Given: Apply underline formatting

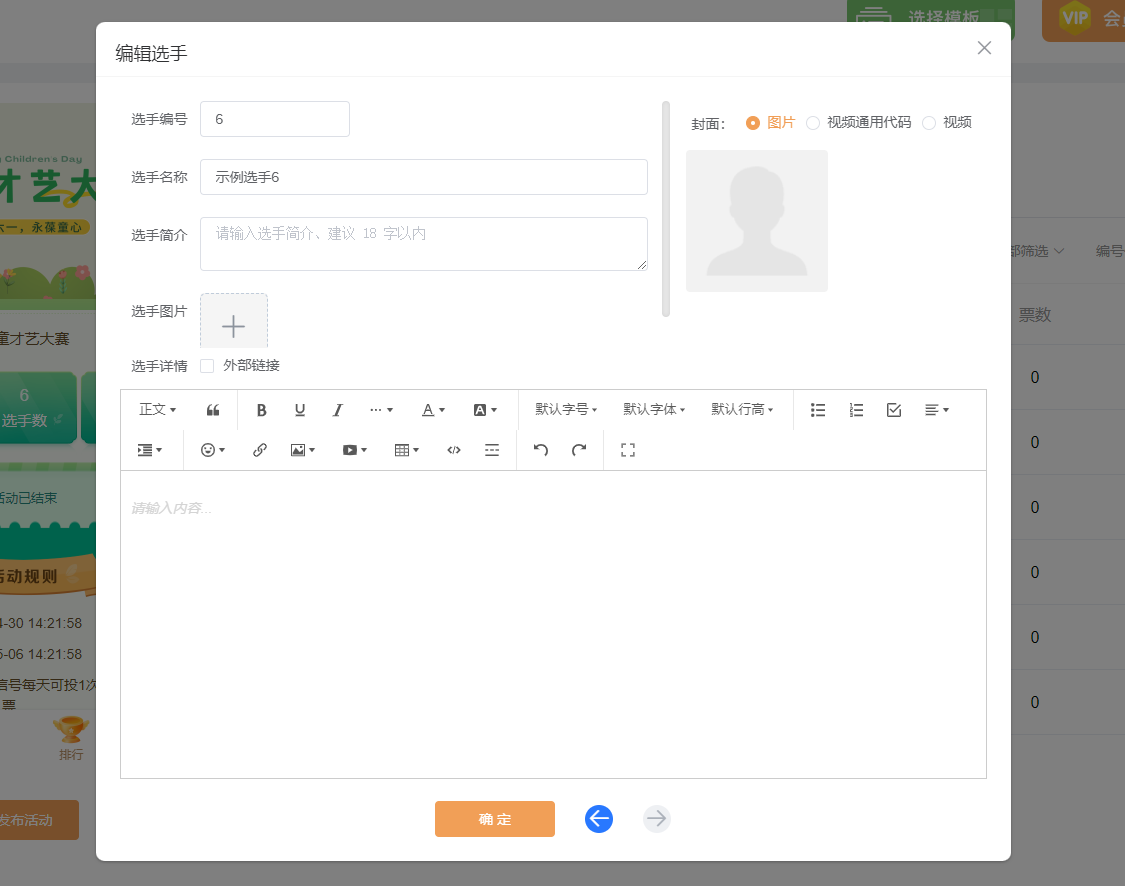Looking at the screenshot, I should point(300,410).
